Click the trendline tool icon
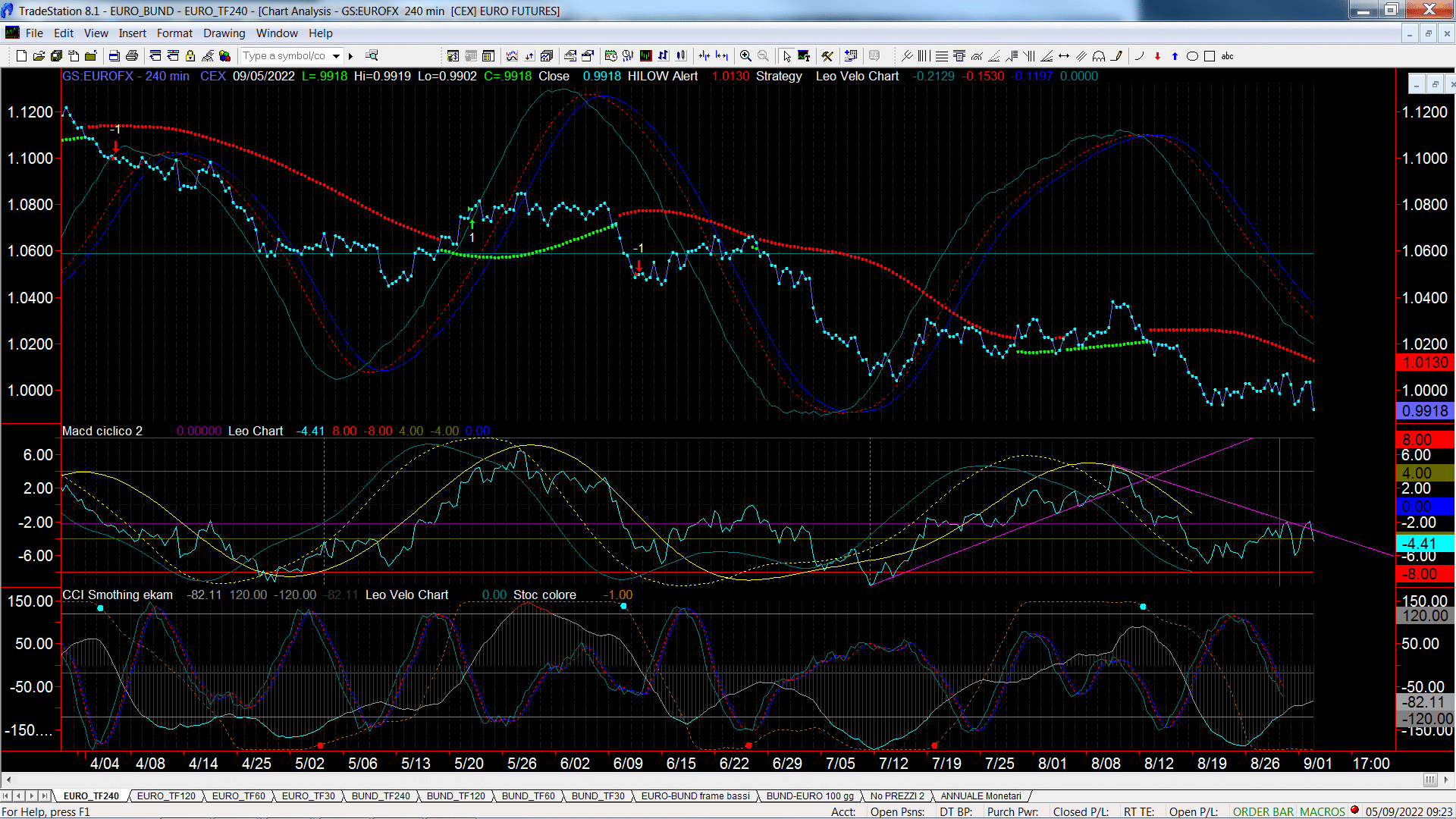The width and height of the screenshot is (1456, 819). pyautogui.click(x=906, y=55)
